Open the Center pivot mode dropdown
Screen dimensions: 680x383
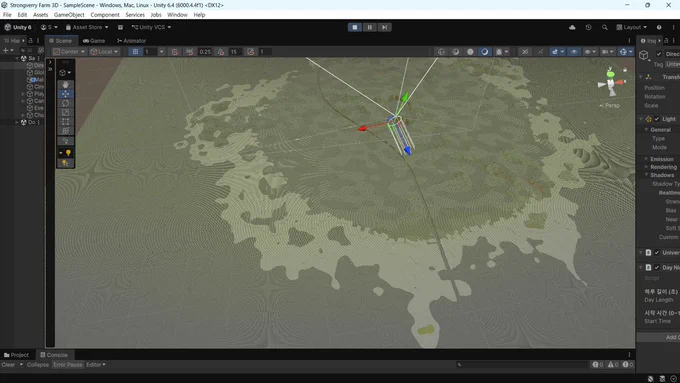69,52
